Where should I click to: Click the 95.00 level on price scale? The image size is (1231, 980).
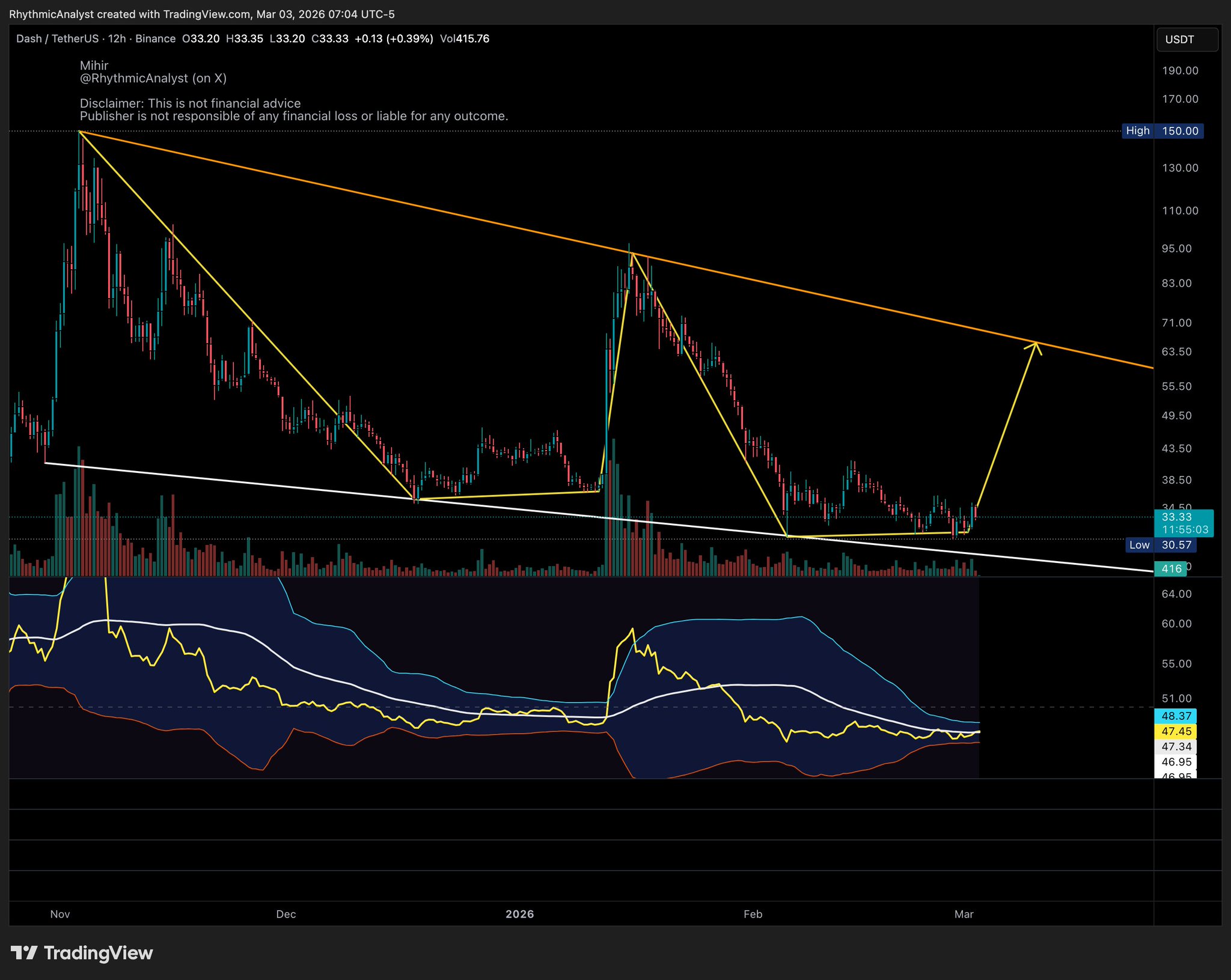tap(1176, 248)
